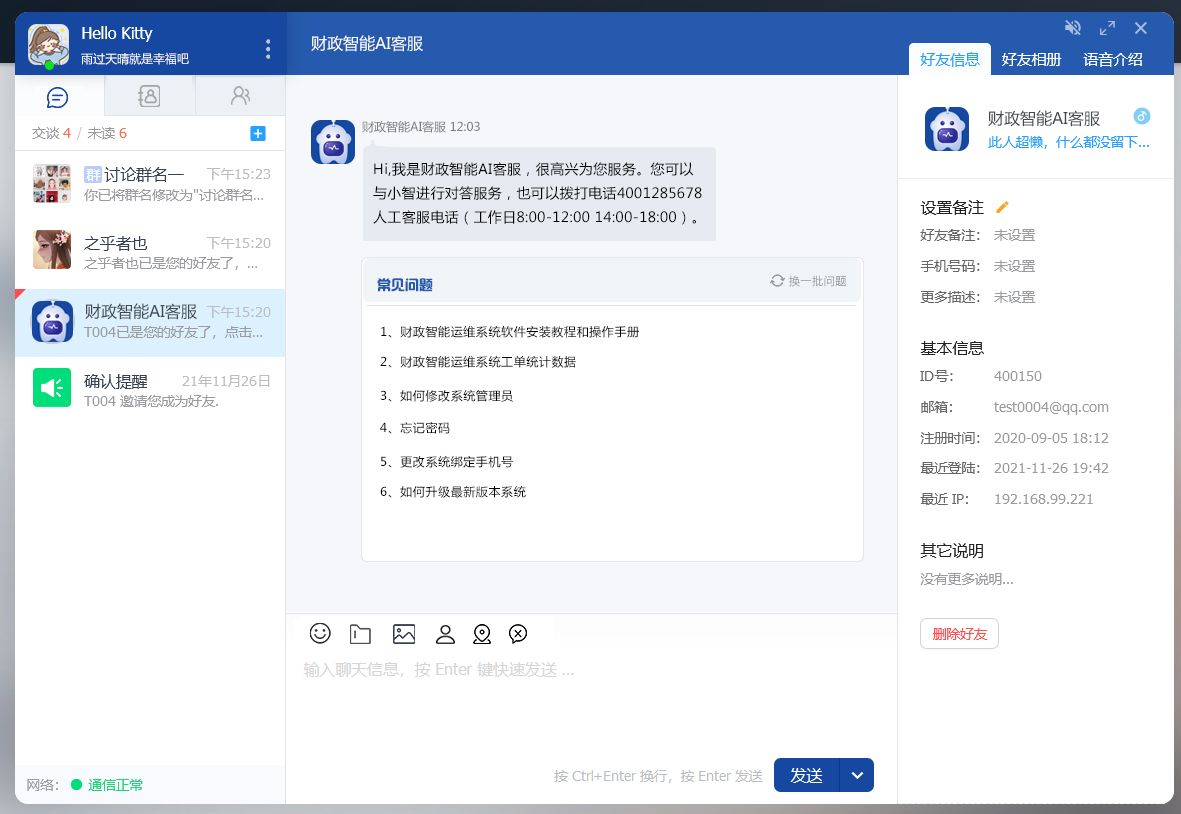
Task: Switch to the 好友相册 tab
Action: pyautogui.click(x=1031, y=59)
